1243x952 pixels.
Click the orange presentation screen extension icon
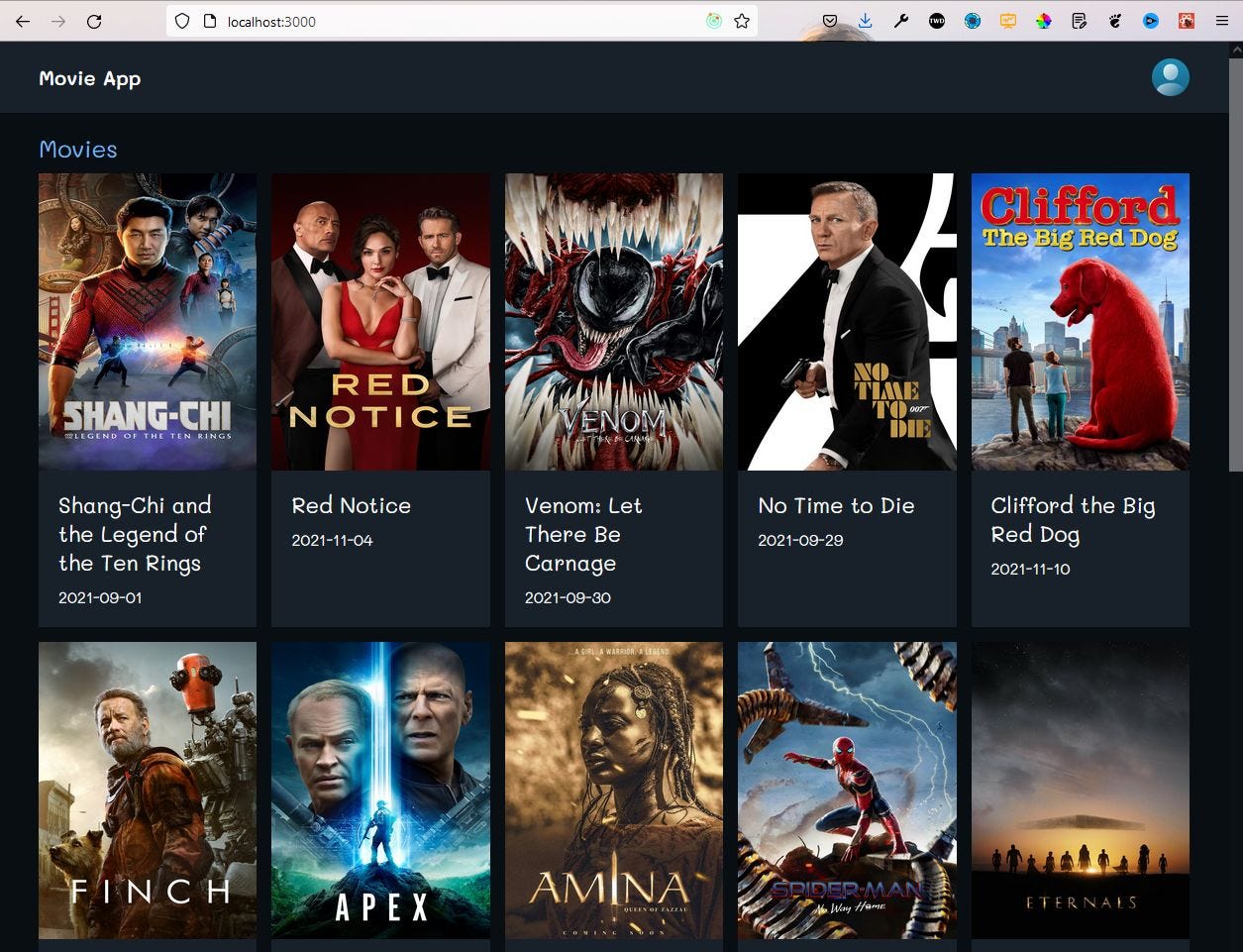pos(1008,21)
